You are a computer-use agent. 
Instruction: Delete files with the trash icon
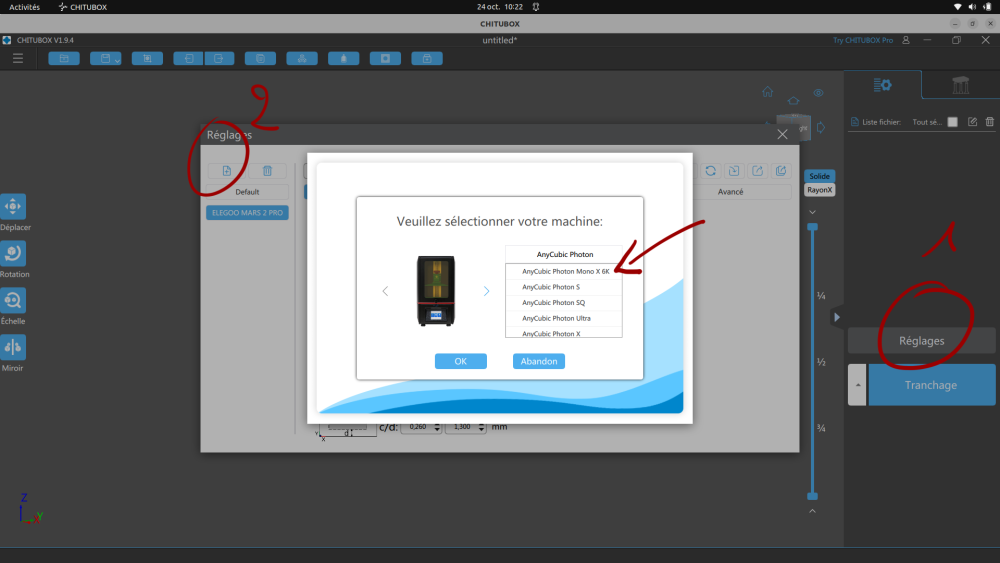tap(990, 122)
